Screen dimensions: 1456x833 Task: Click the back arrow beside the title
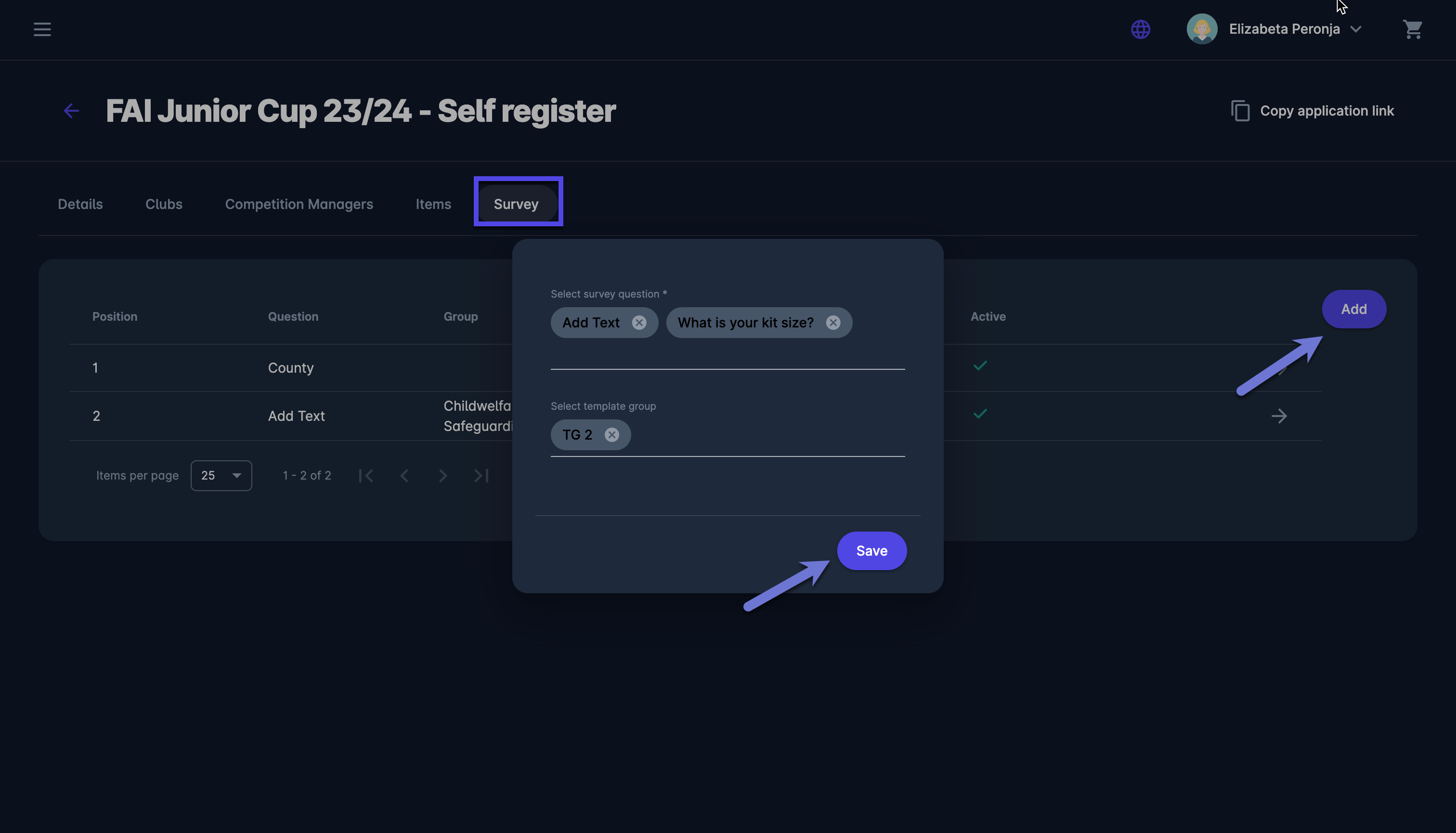pyautogui.click(x=72, y=110)
